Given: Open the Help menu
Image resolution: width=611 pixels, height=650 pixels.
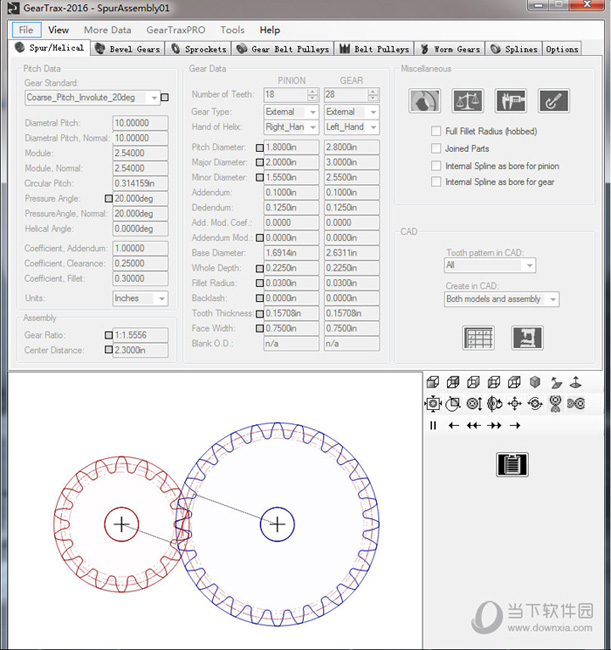Looking at the screenshot, I should point(270,30).
